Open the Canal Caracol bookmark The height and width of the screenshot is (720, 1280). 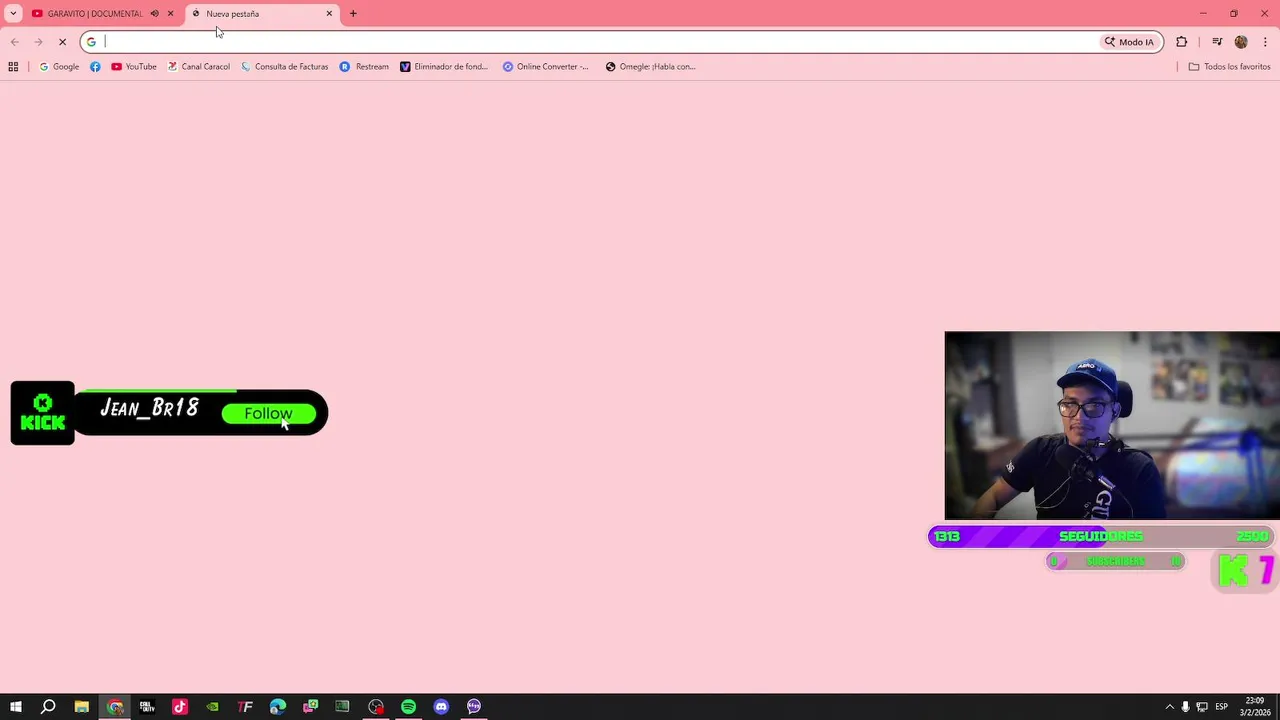pyautogui.click(x=199, y=67)
